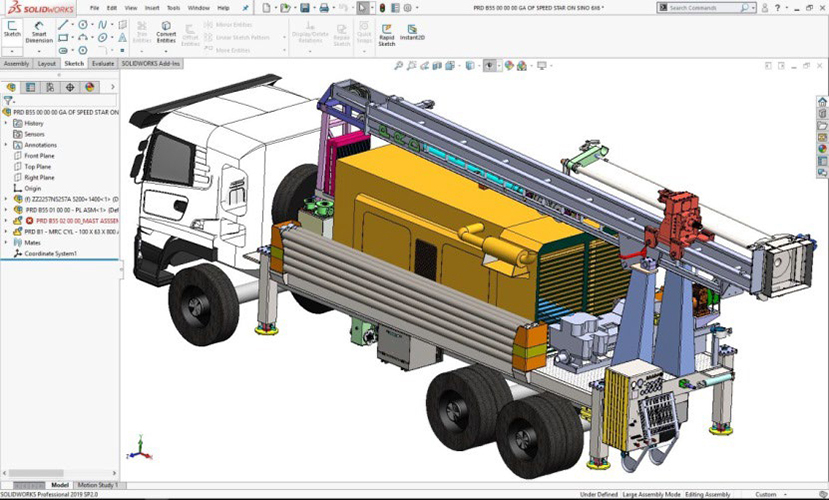Open the Insert menu
This screenshot has width=829, height=500.
[152, 8]
